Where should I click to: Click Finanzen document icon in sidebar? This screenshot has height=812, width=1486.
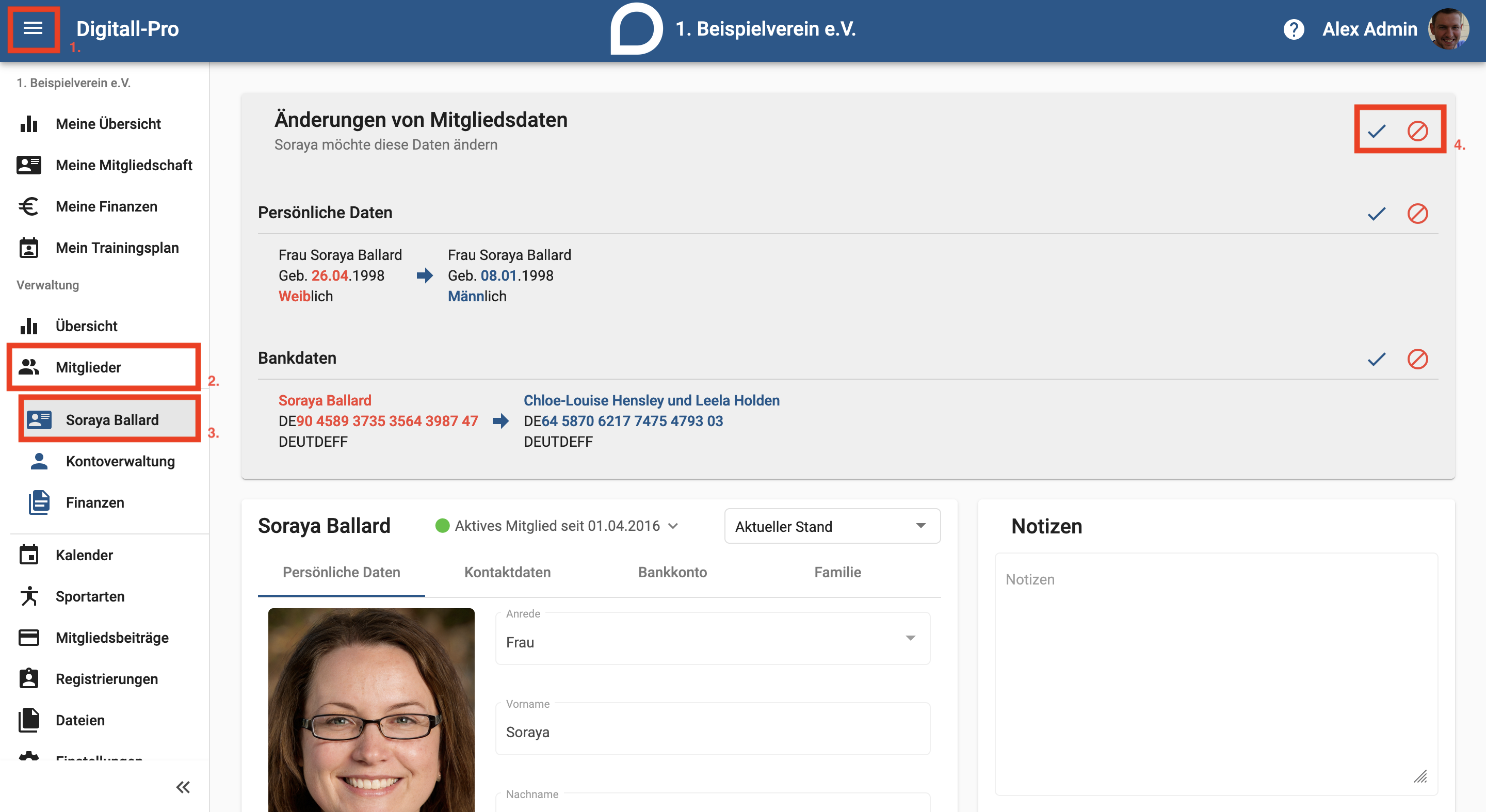[x=39, y=502]
